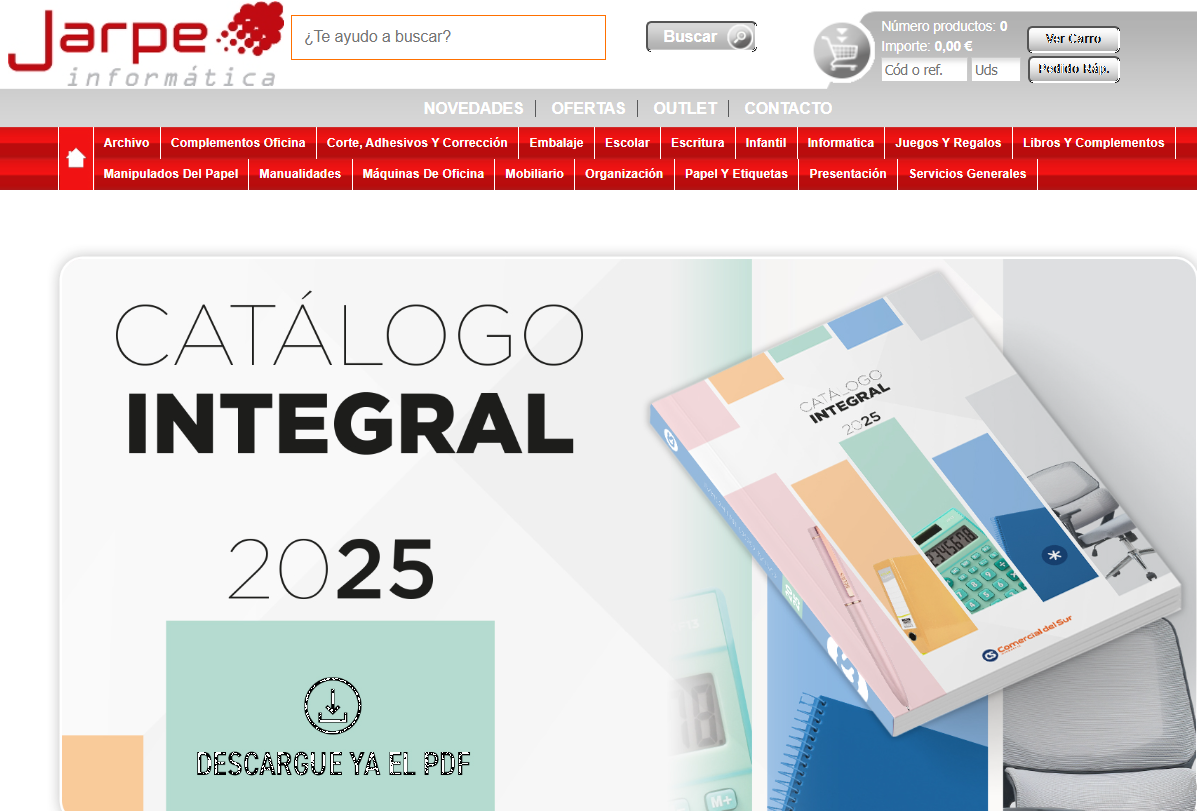Screen dimensions: 1197x811
Task: Open the OFERTAS page
Action: tap(588, 108)
